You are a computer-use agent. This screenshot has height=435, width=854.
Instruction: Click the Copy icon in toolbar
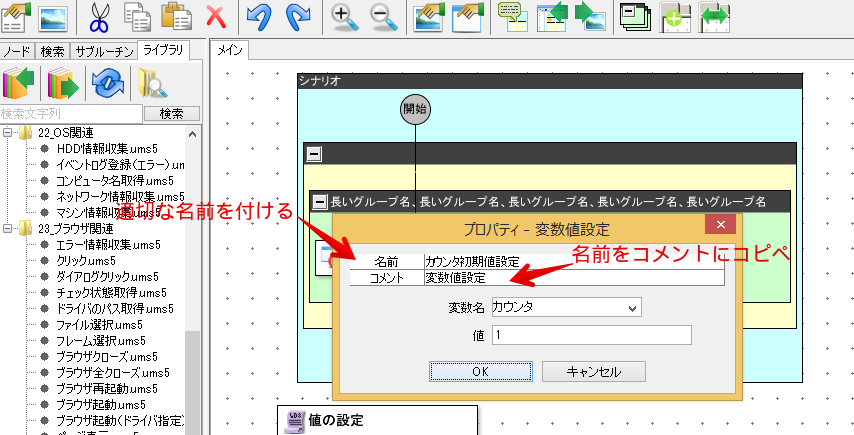(x=138, y=17)
